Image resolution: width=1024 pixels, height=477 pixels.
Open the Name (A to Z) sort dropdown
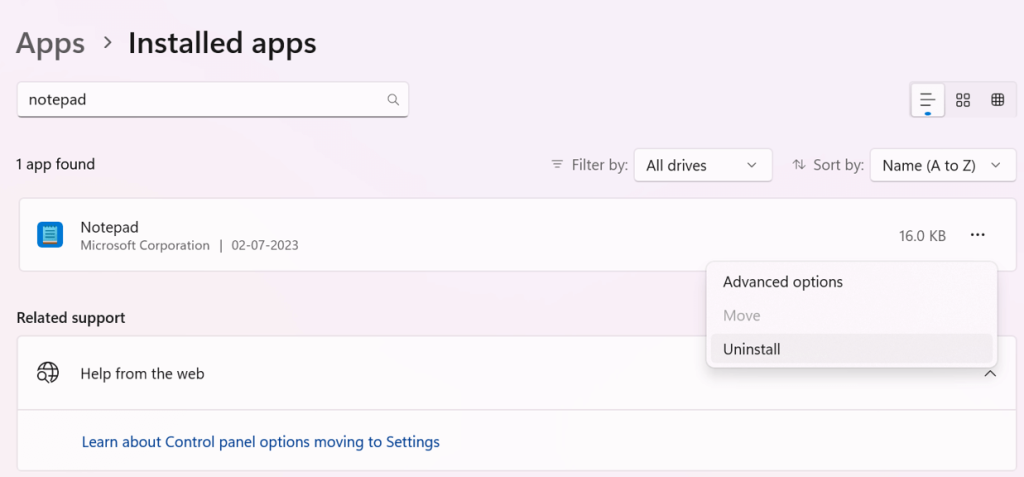(x=942, y=165)
